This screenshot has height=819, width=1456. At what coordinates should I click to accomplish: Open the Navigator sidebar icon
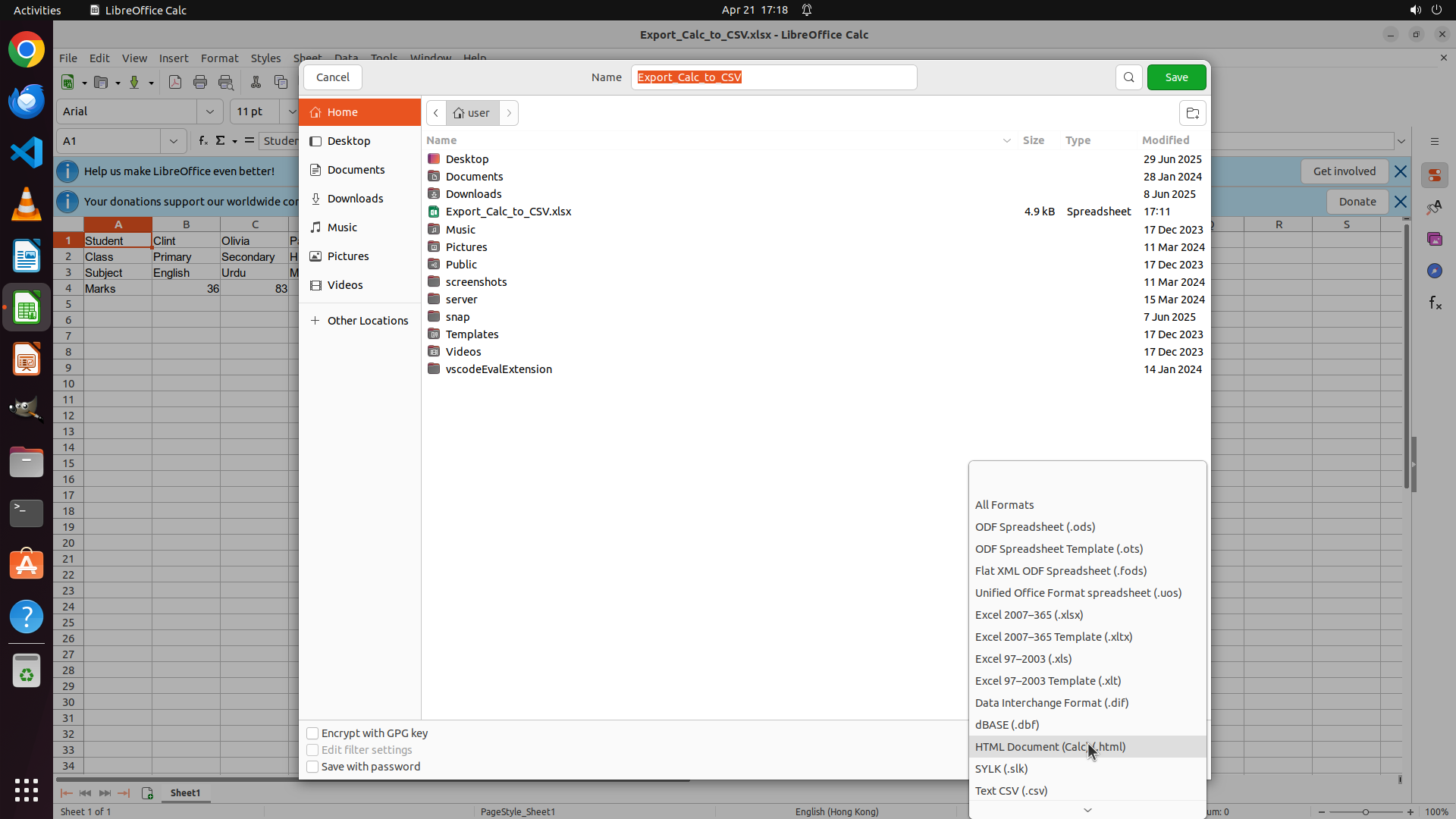coord(1435,271)
